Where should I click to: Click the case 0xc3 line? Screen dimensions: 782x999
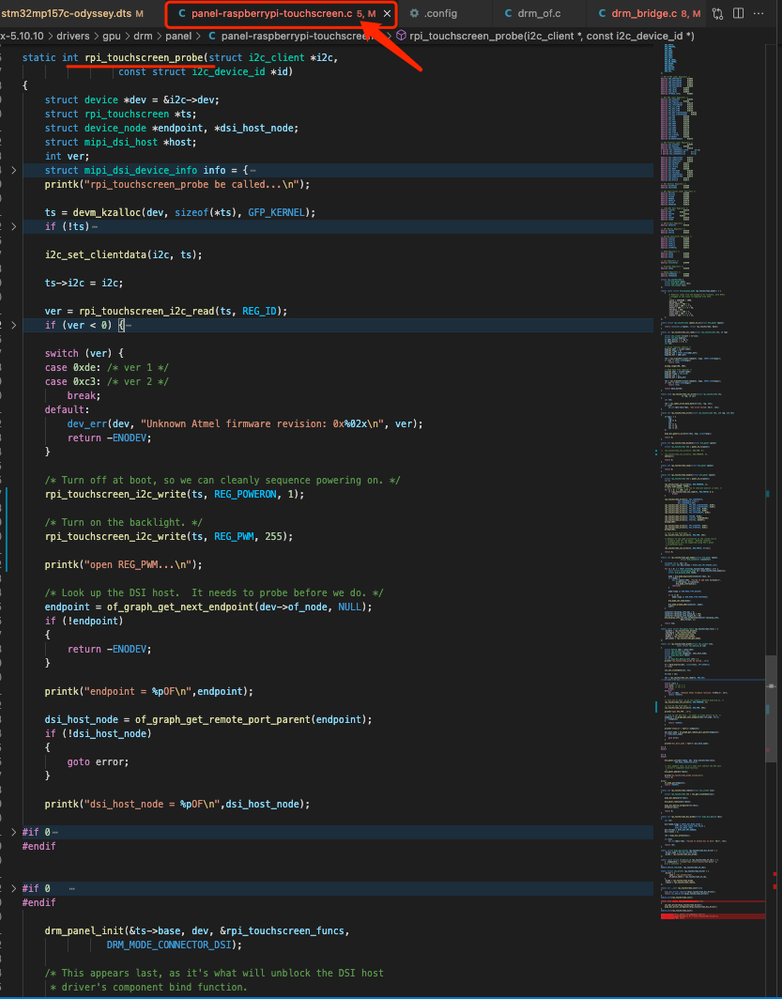click(x=106, y=382)
